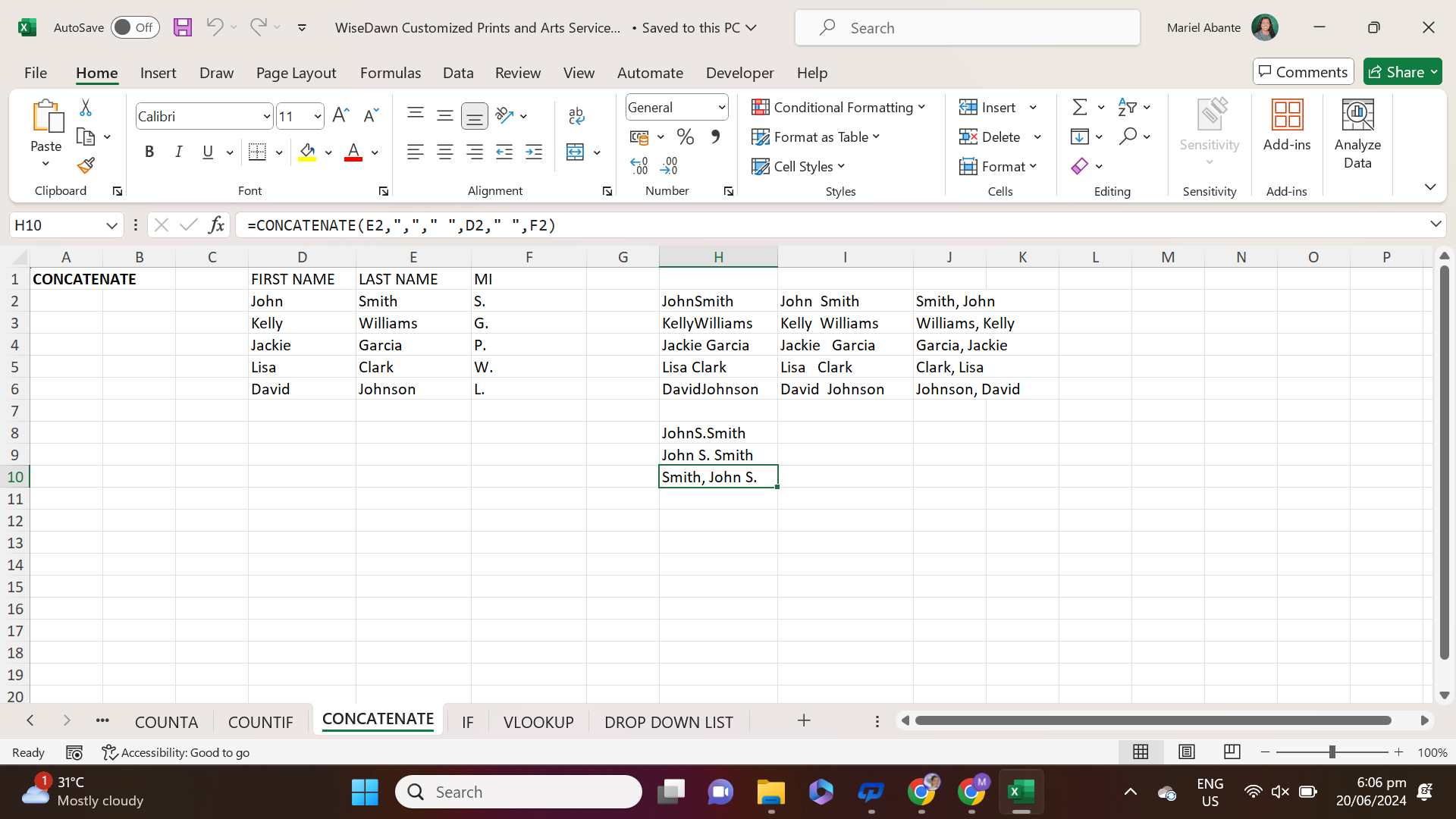
Task: Toggle Bold formatting
Action: (x=149, y=152)
